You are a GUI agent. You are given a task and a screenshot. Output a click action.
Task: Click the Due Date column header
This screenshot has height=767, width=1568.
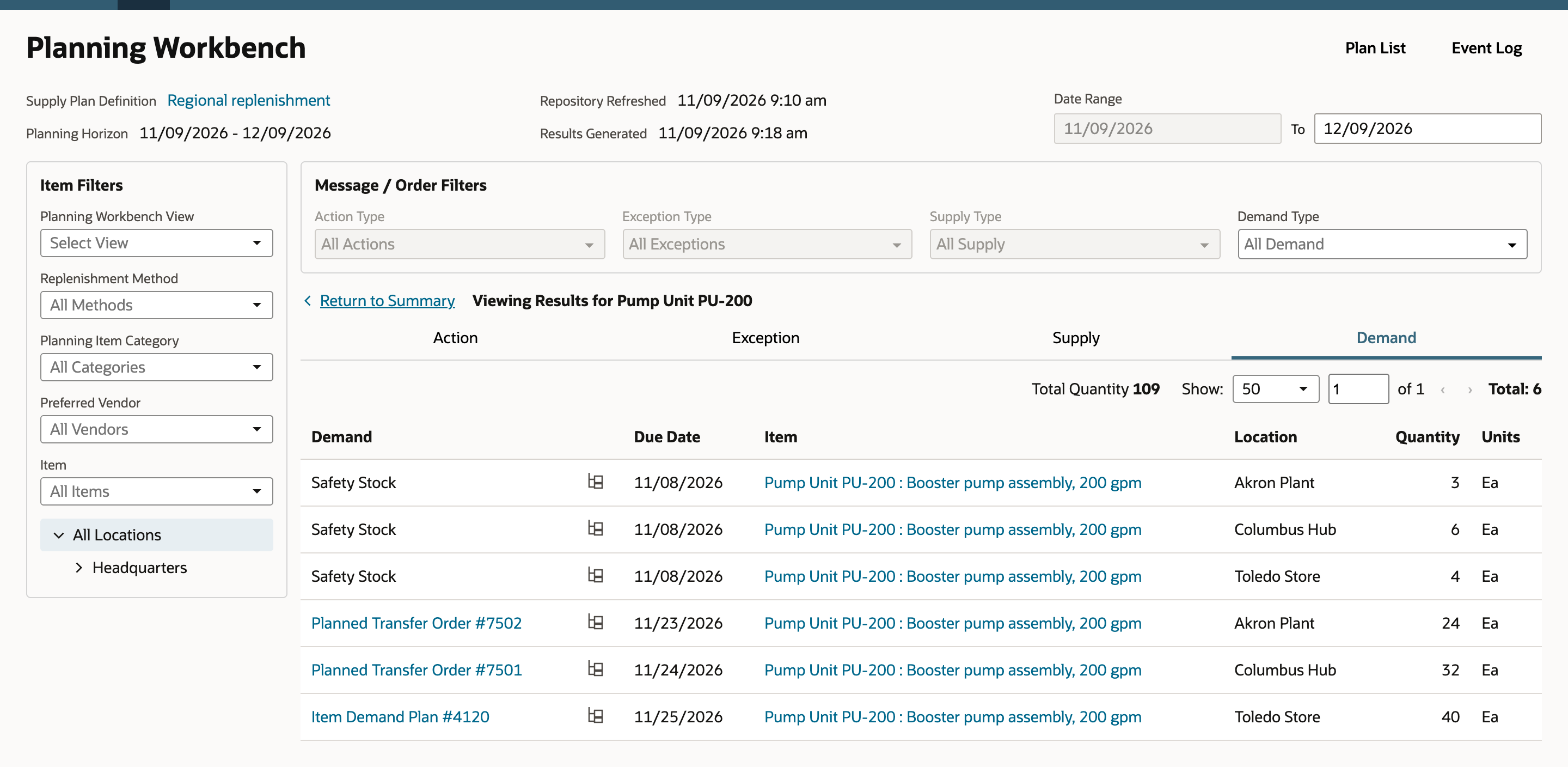click(666, 437)
